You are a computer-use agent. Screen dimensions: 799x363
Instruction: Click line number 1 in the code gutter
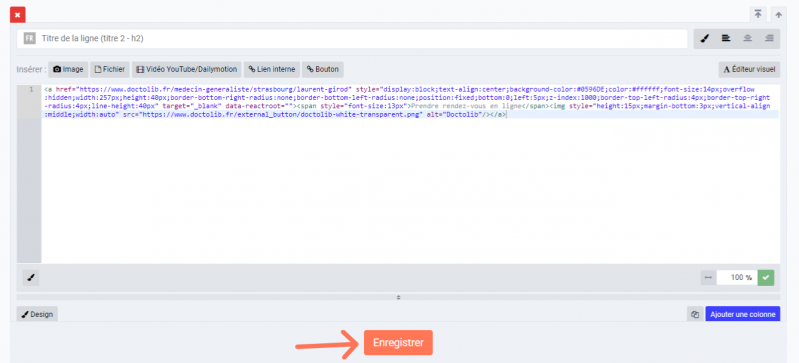pos(31,89)
